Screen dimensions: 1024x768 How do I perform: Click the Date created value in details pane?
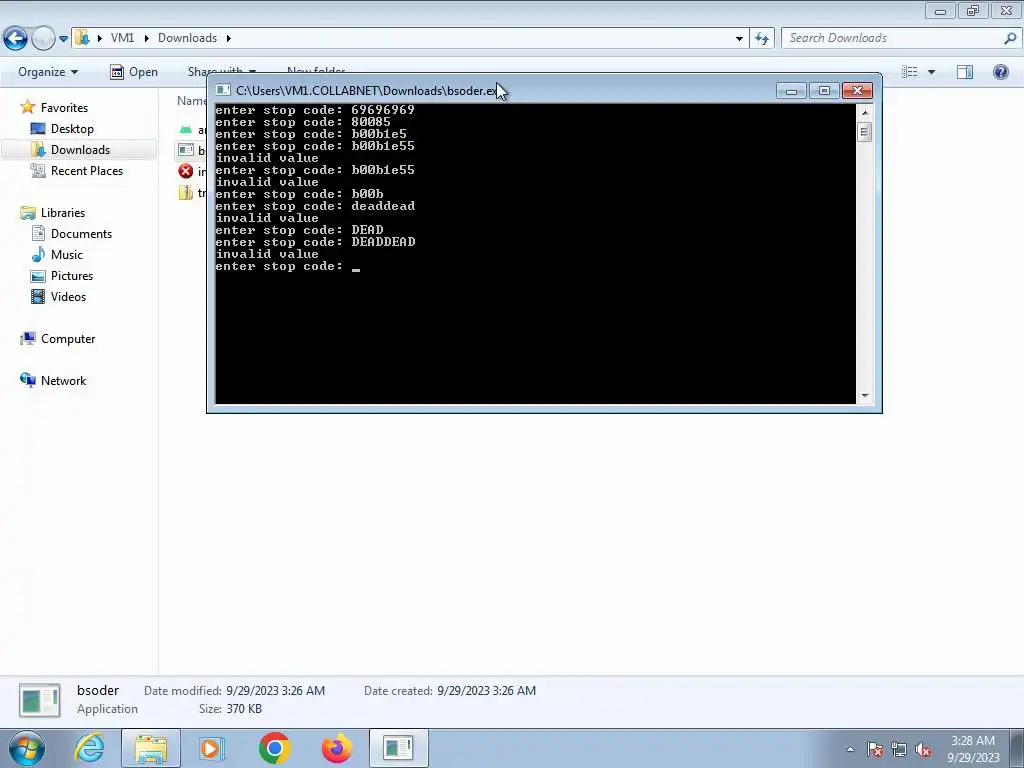pyautogui.click(x=486, y=690)
